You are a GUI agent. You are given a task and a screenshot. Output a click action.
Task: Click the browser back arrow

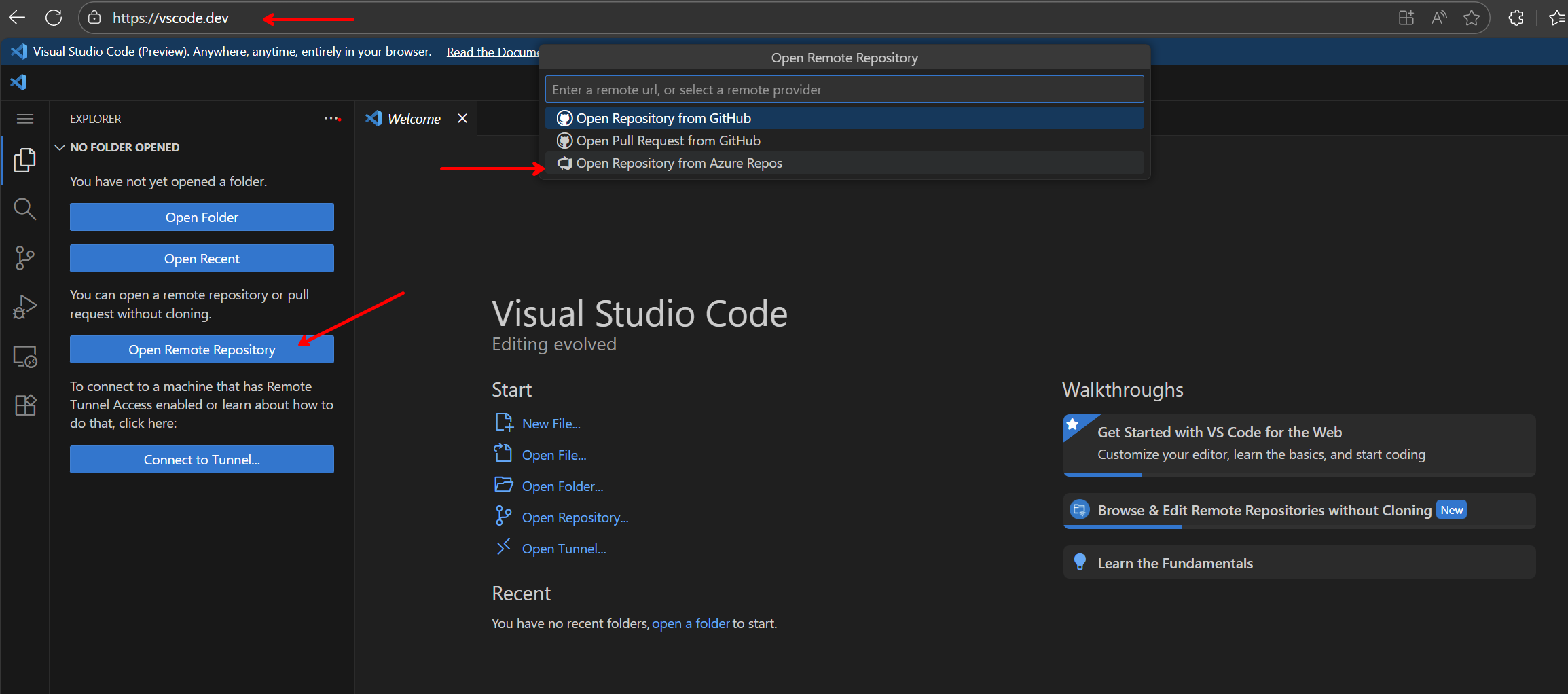[x=16, y=18]
